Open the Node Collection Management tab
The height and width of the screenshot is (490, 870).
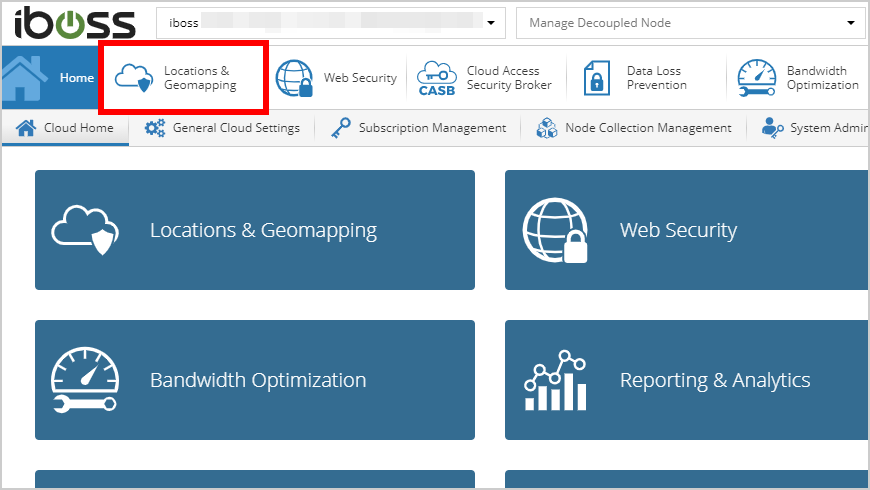coord(634,128)
